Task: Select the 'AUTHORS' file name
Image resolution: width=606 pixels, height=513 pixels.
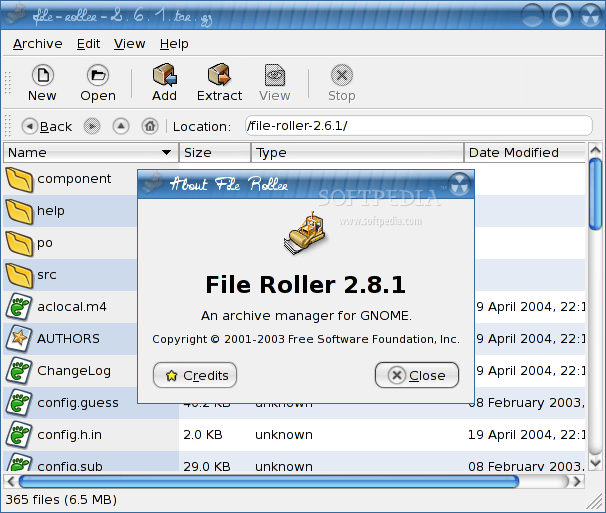Action: tap(68, 339)
